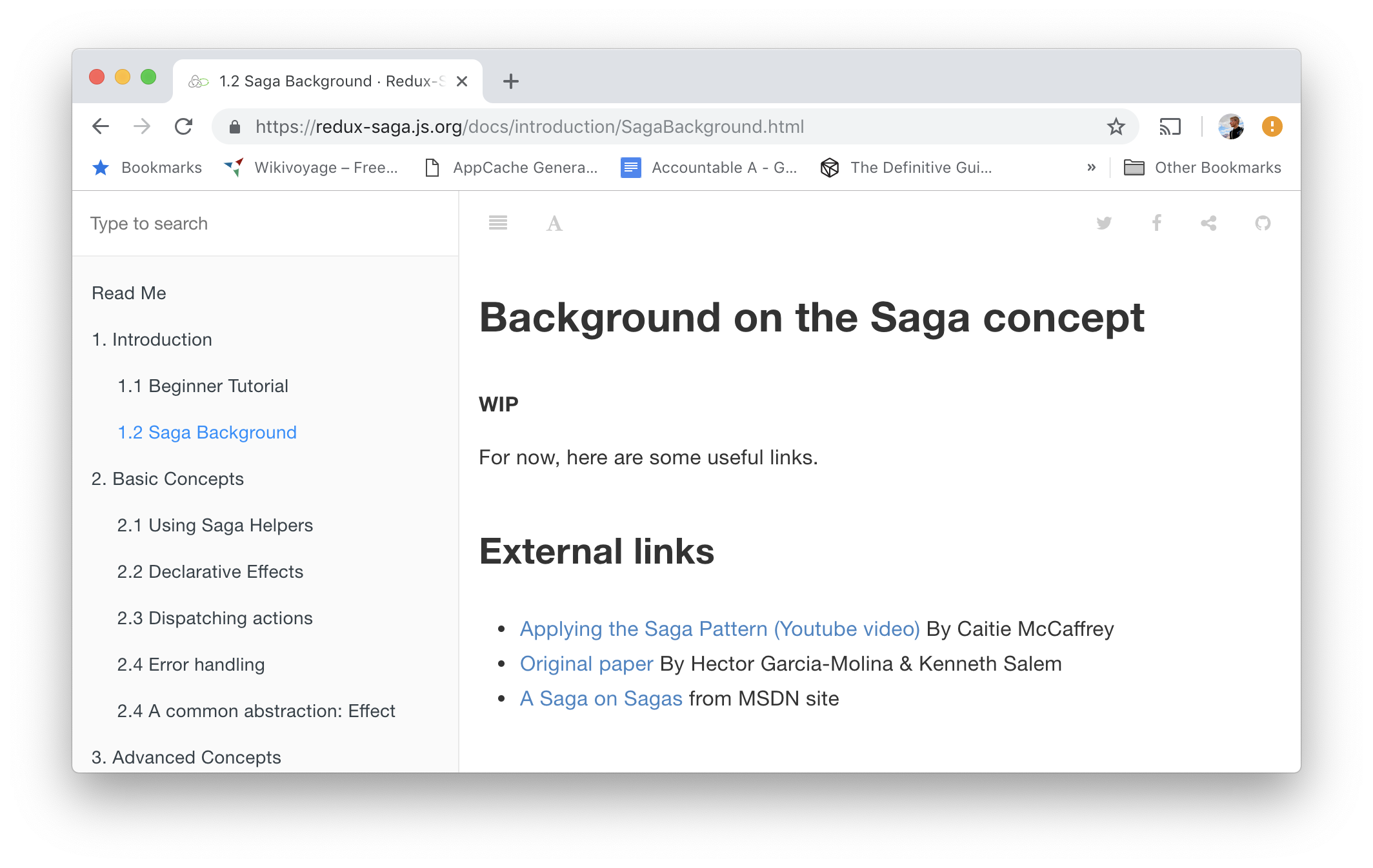The width and height of the screenshot is (1373, 868).
Task: Open the profile avatar menu
Action: tap(1230, 126)
